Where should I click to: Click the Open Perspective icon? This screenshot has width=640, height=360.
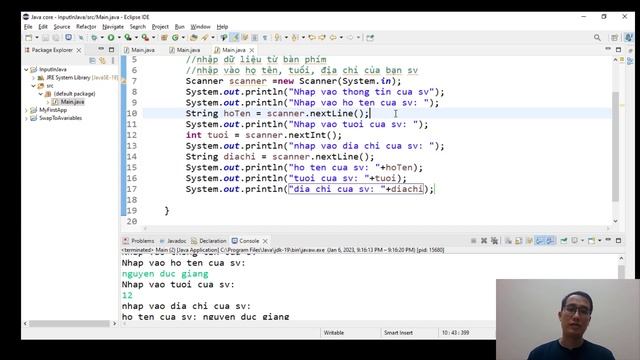(614, 38)
